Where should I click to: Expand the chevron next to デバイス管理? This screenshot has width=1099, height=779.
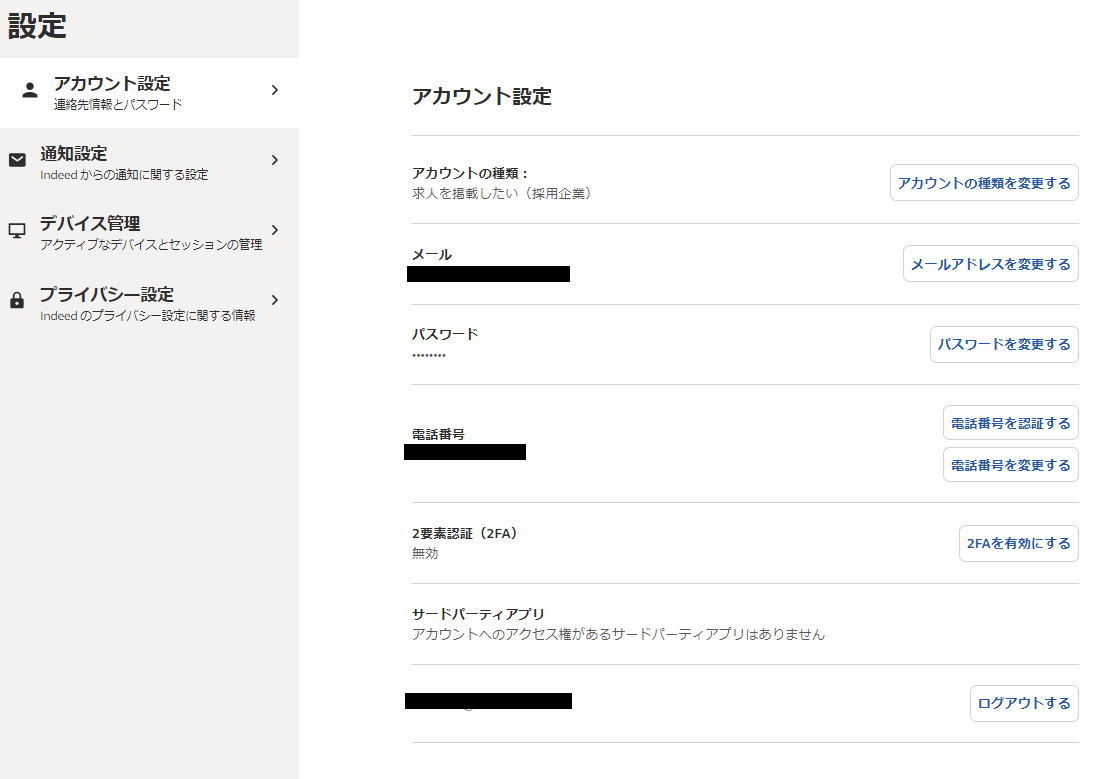[x=274, y=230]
